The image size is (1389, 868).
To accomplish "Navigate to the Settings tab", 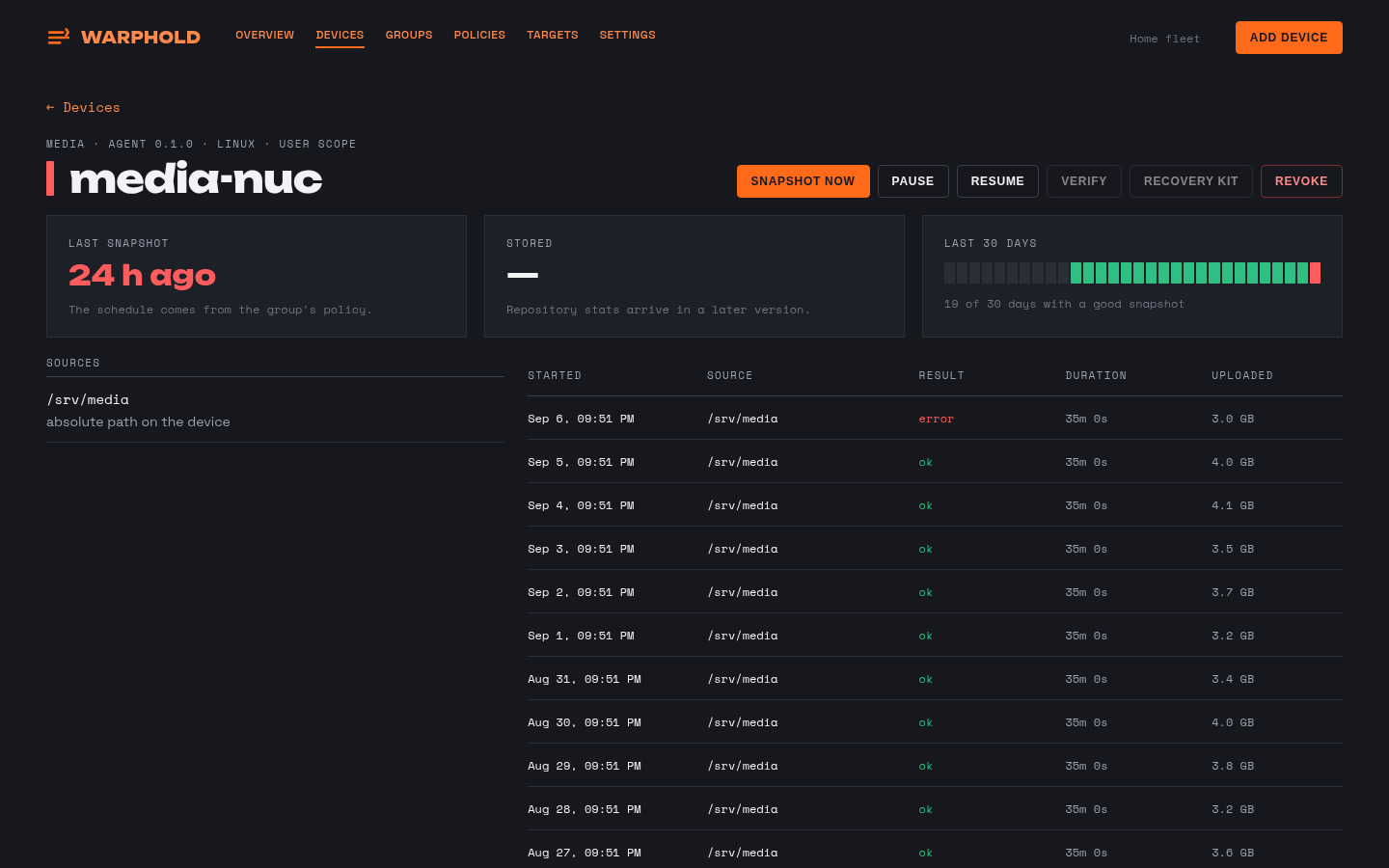I will [628, 35].
